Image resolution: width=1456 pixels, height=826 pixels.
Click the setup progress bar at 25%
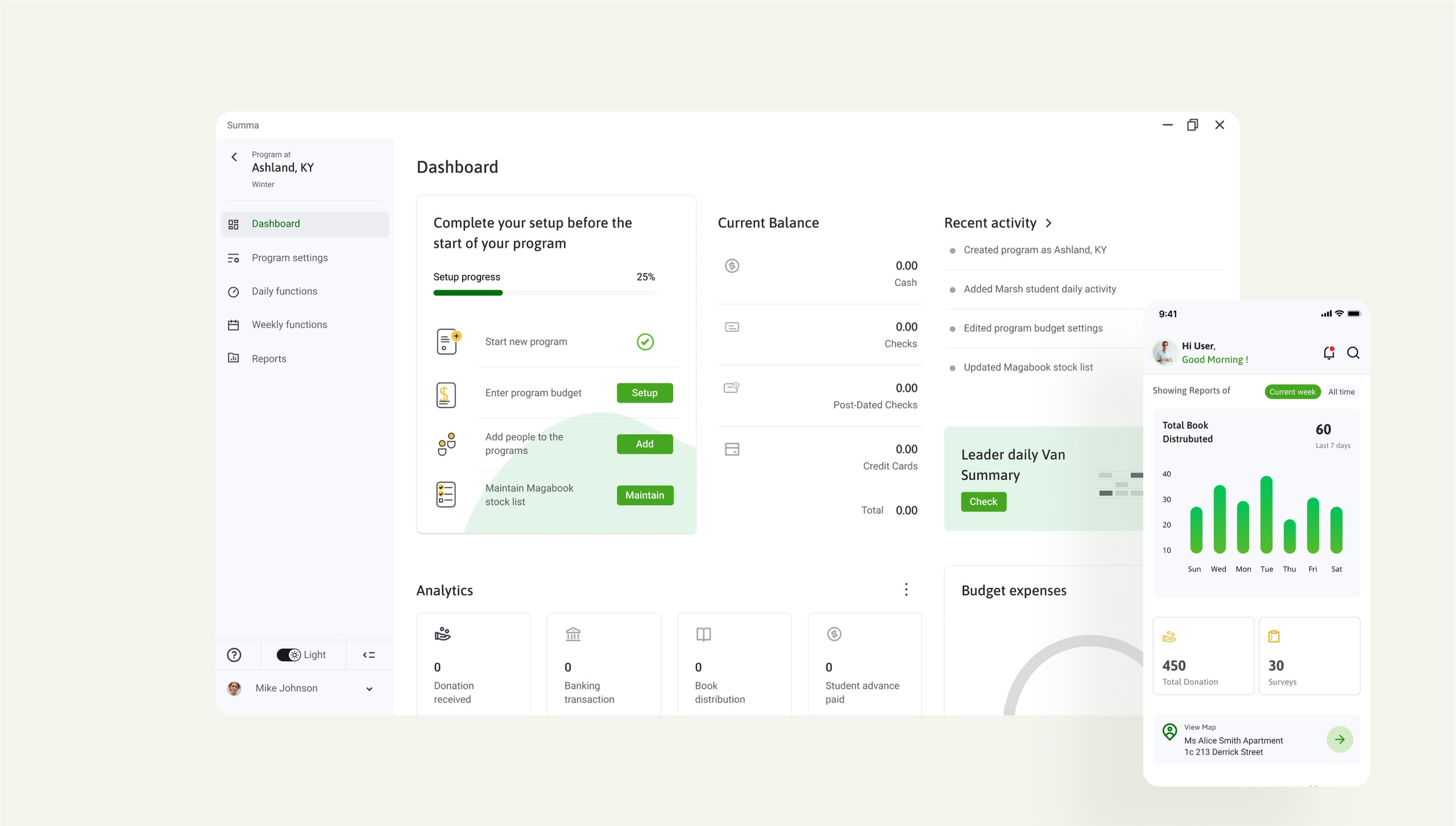click(544, 292)
